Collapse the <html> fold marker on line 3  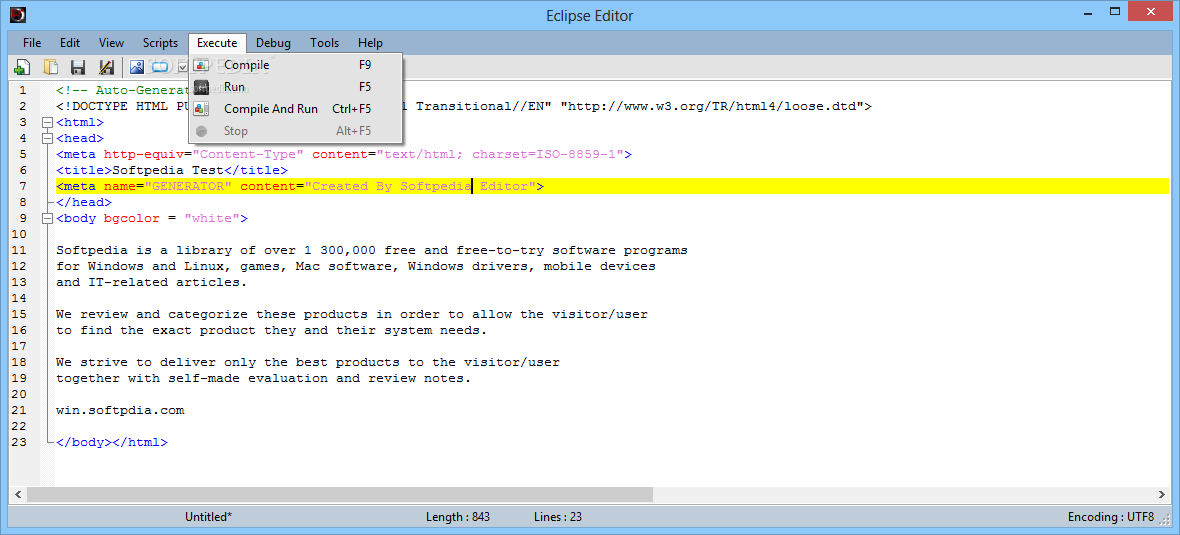click(48, 123)
